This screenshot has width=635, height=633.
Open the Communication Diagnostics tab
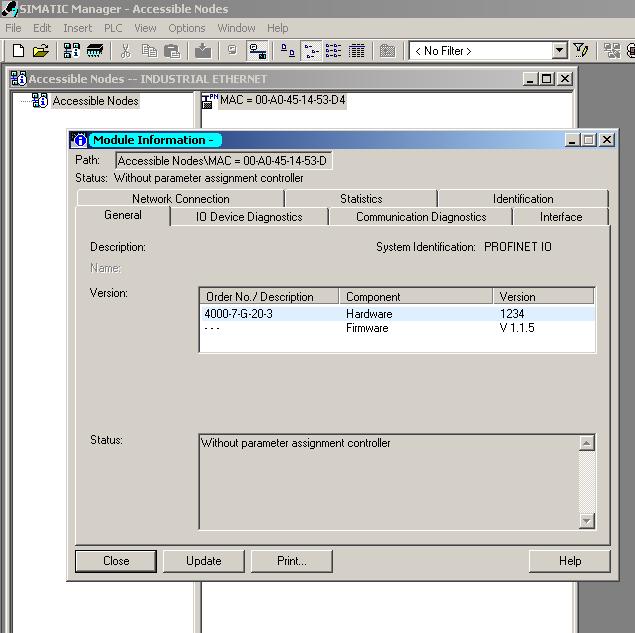[421, 217]
